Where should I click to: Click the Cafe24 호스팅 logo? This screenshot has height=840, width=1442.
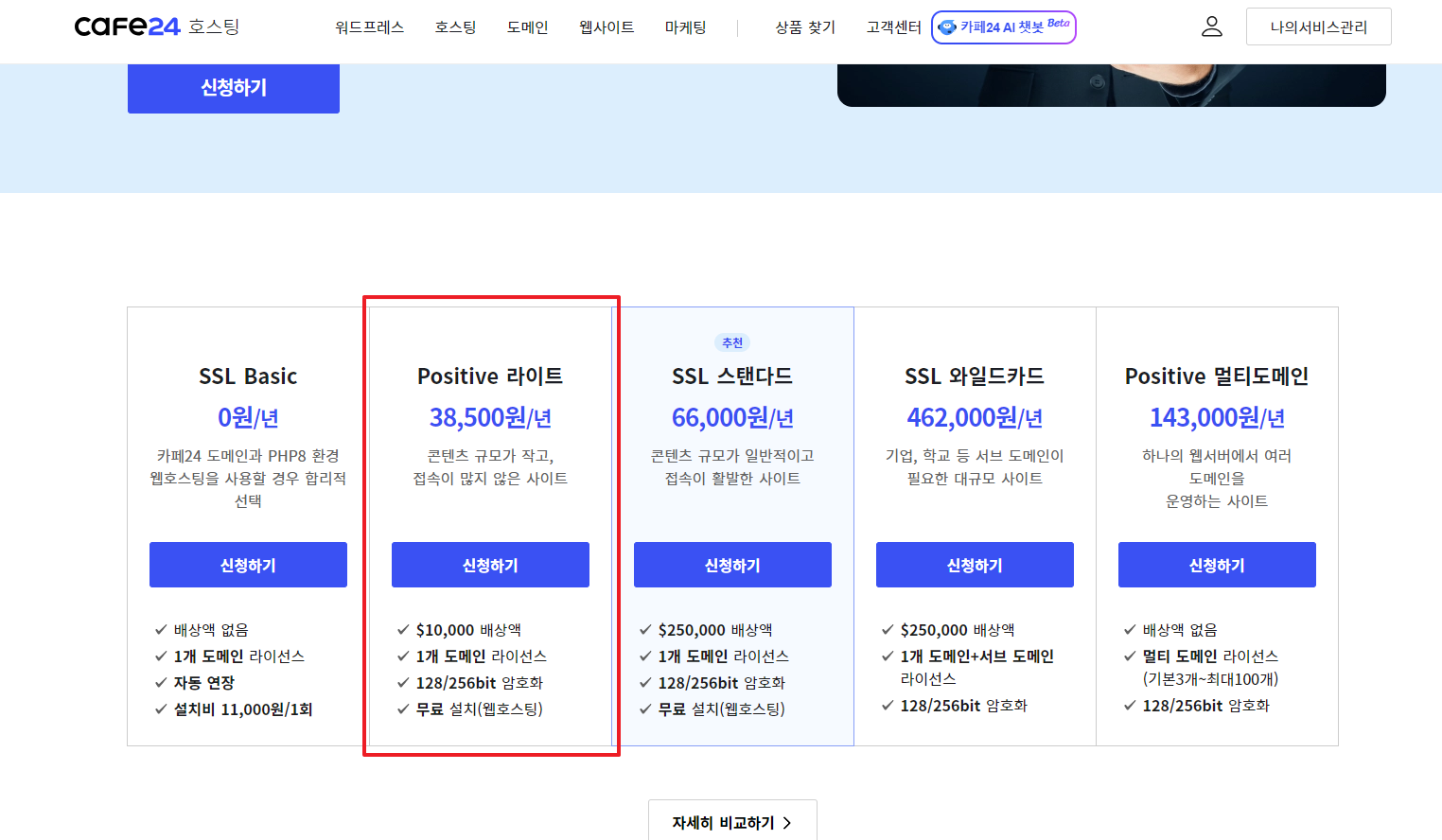pyautogui.click(x=156, y=26)
